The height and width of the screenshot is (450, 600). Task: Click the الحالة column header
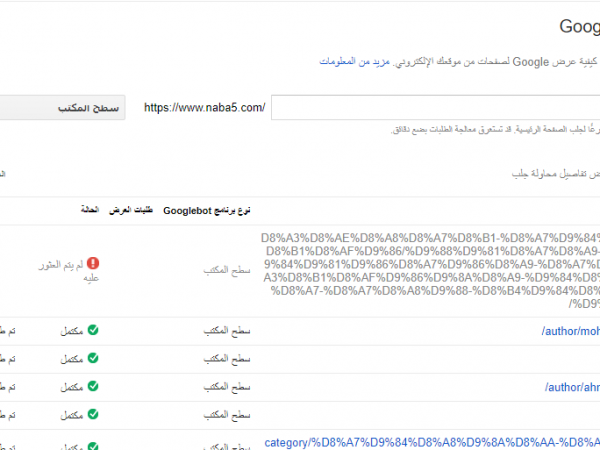tap(89, 211)
